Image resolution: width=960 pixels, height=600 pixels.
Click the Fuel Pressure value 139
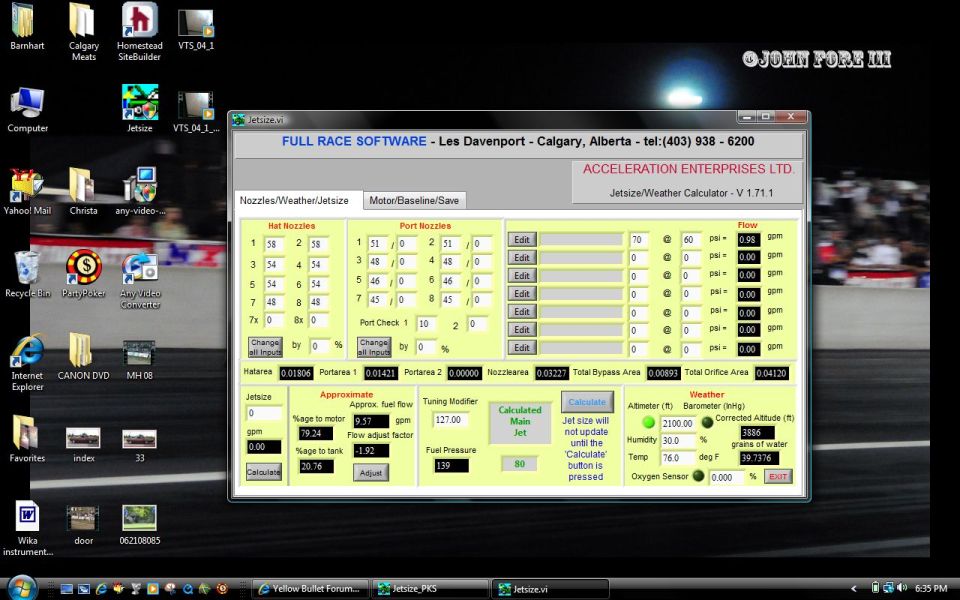451,465
